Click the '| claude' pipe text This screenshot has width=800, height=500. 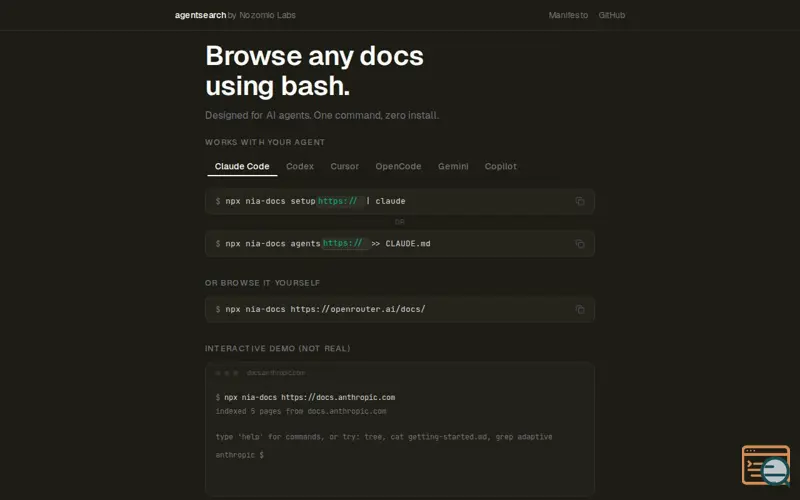386,201
